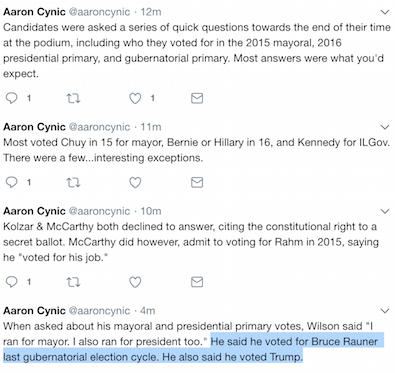The height and width of the screenshot is (373, 395).
Task: Open options chevron on the 4m Wilson tweet
Action: tap(385, 311)
